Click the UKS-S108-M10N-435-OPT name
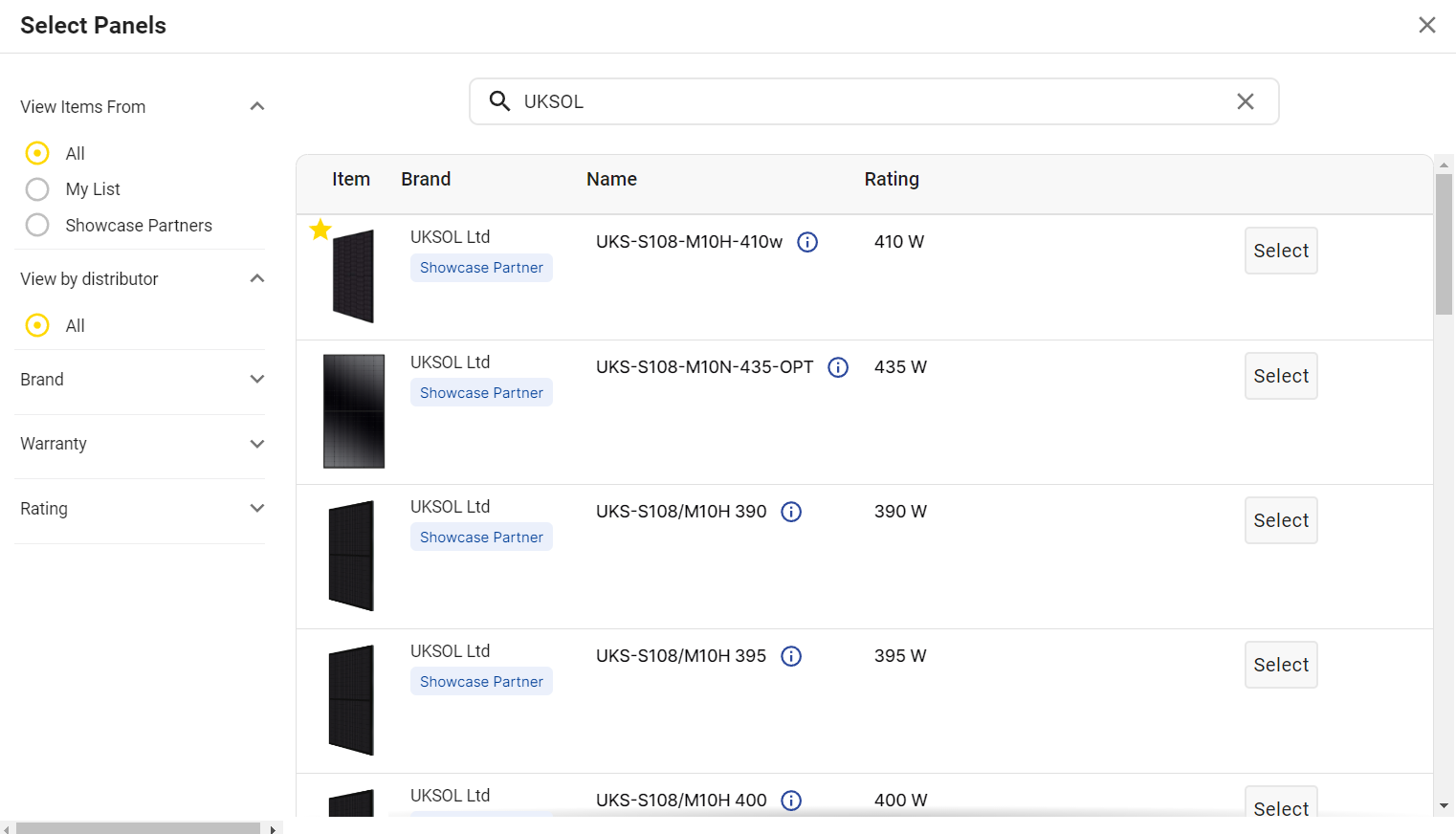Screen dimensions: 1456x834 click(704, 367)
